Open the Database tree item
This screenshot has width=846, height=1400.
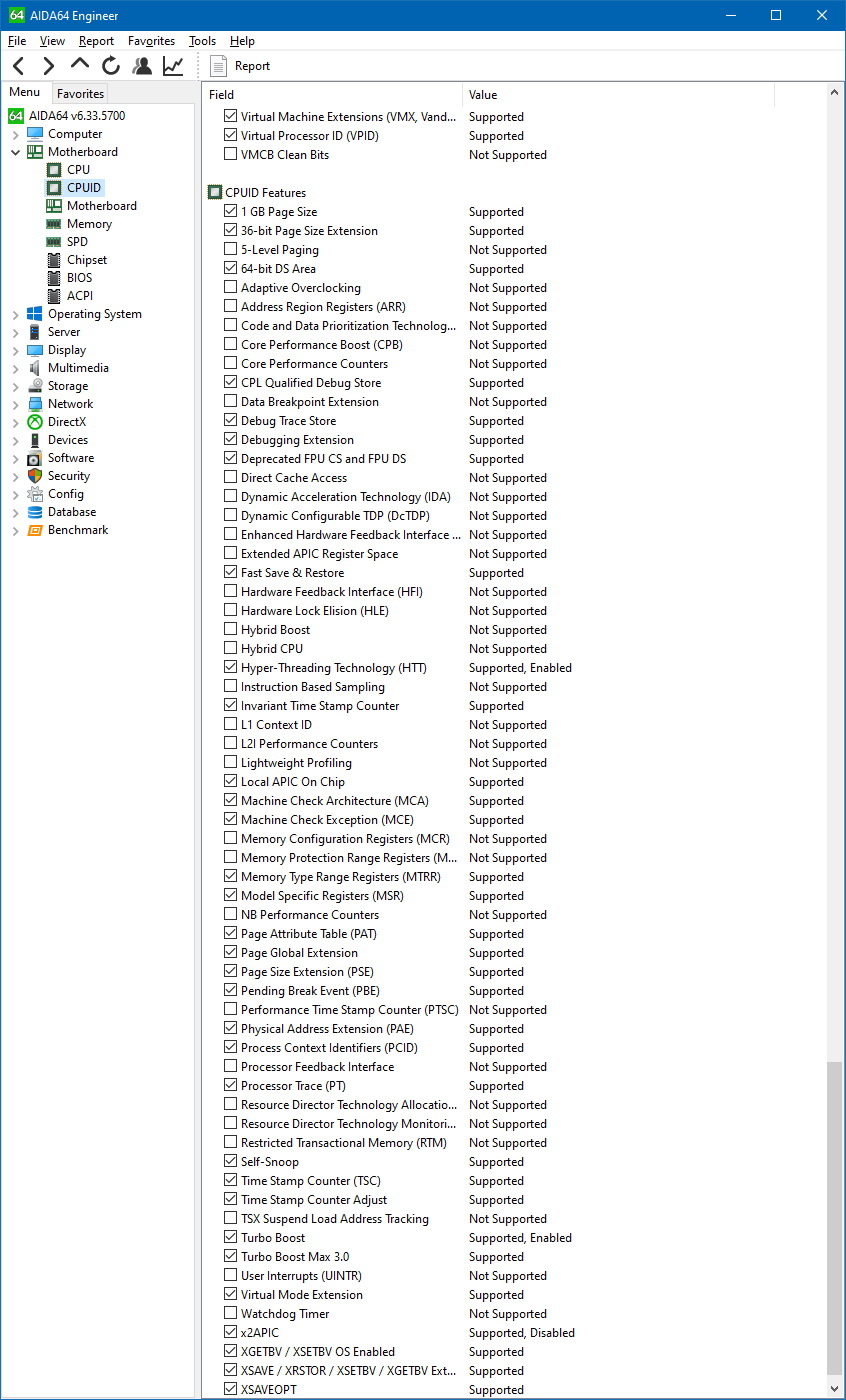tap(72, 512)
